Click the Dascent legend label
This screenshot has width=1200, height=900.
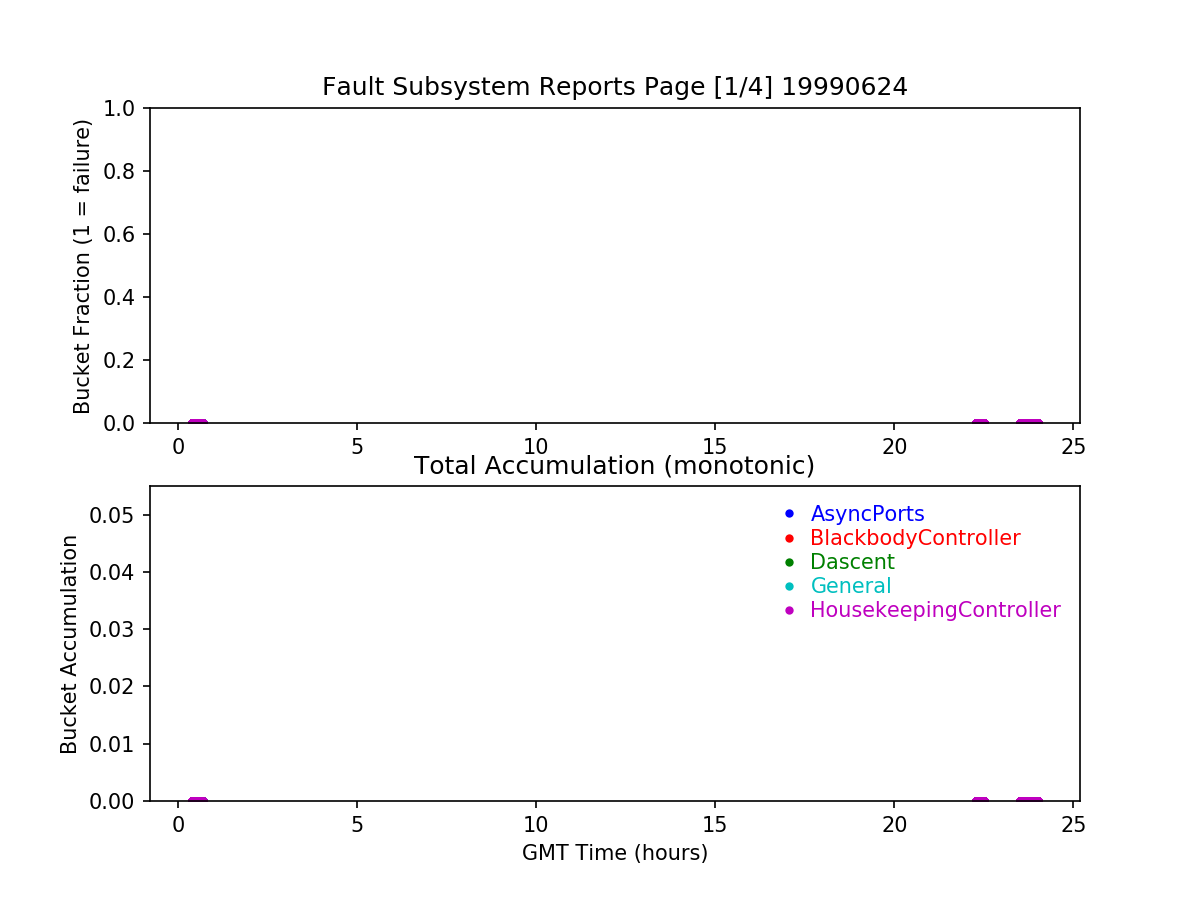(x=852, y=562)
